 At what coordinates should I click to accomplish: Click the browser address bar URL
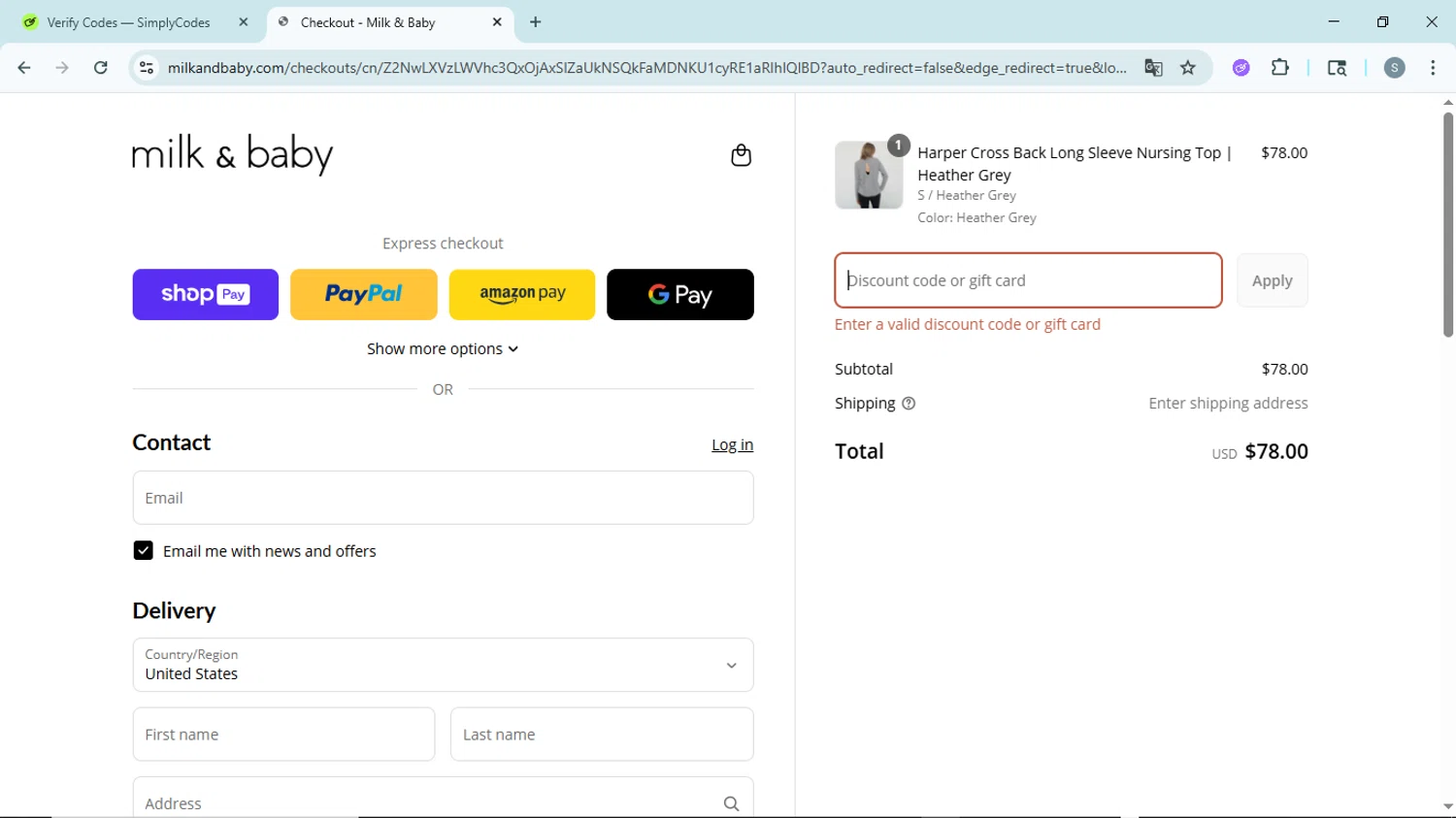tap(646, 68)
